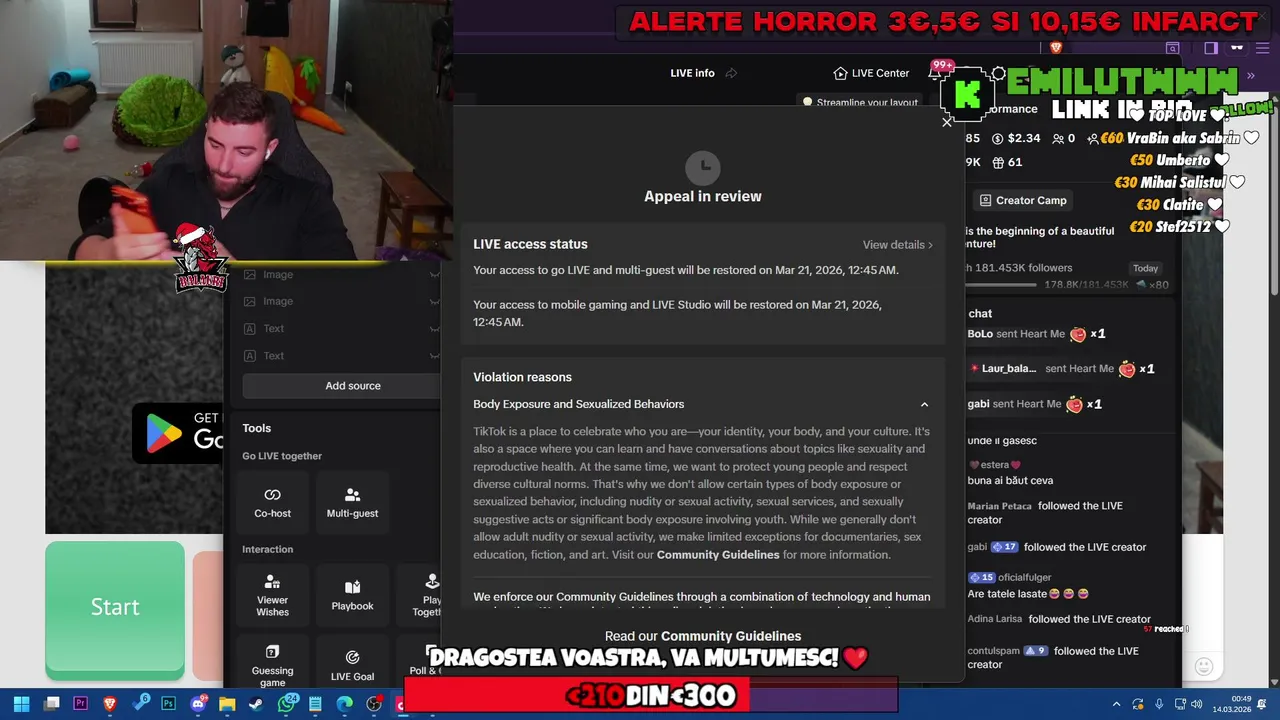
Task: Open File Explorer from the taskbar
Action: (227, 704)
